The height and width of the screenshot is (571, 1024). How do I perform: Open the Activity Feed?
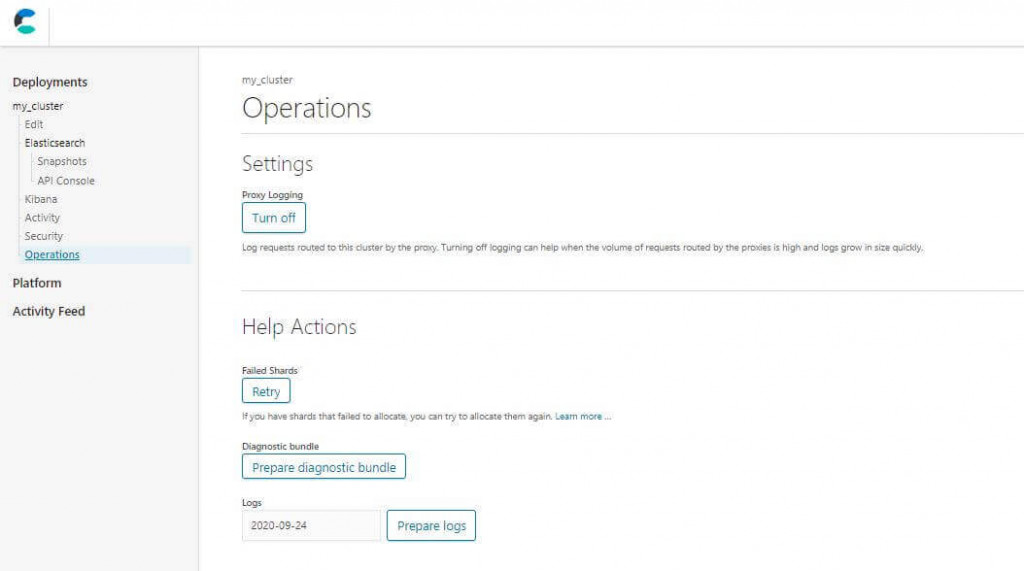[49, 312]
